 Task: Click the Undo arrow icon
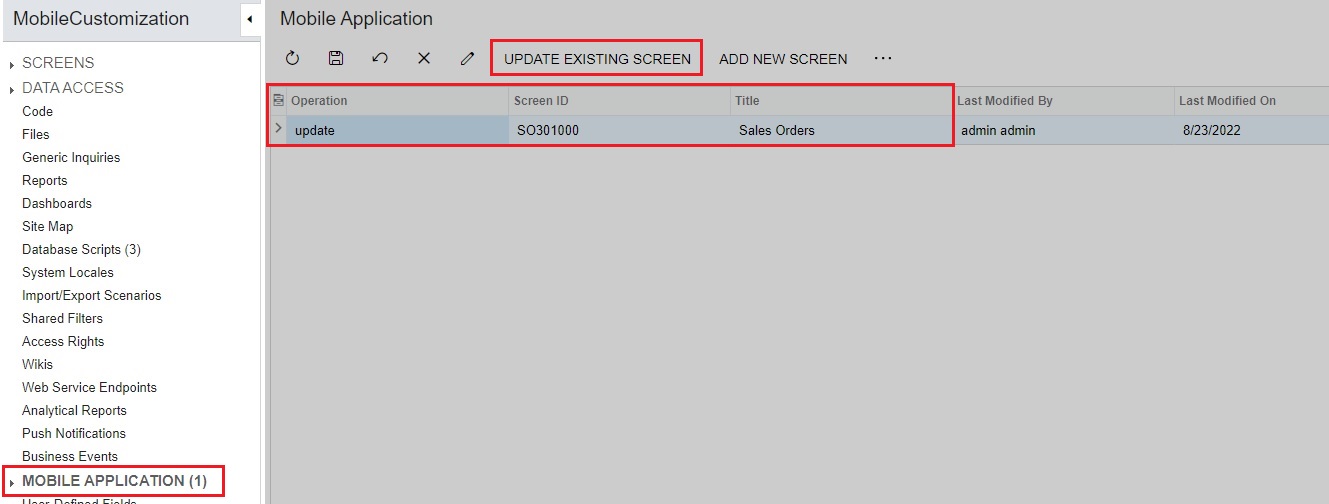coord(380,59)
